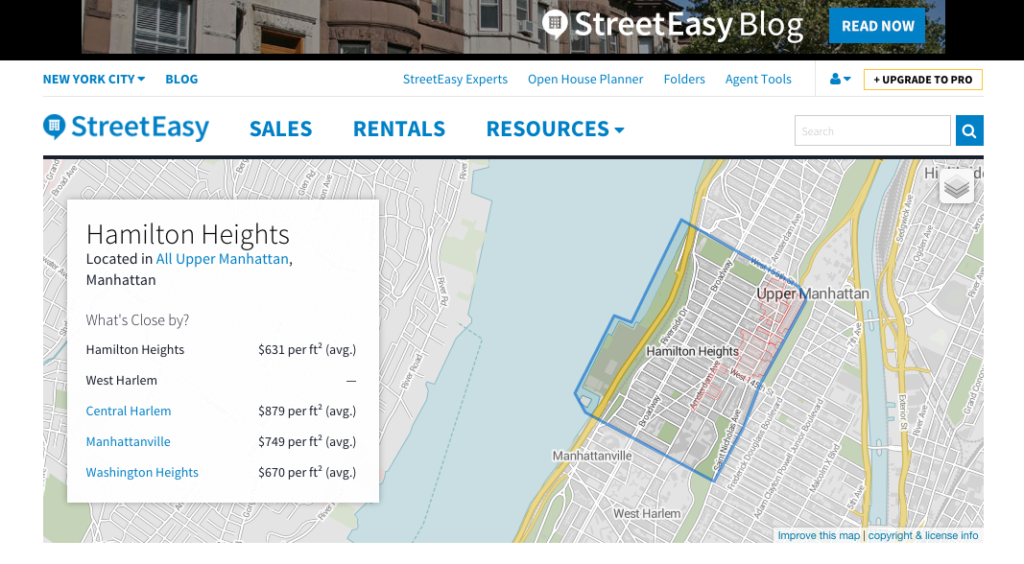
Task: Click Upgrade to Pro button
Action: [923, 80]
